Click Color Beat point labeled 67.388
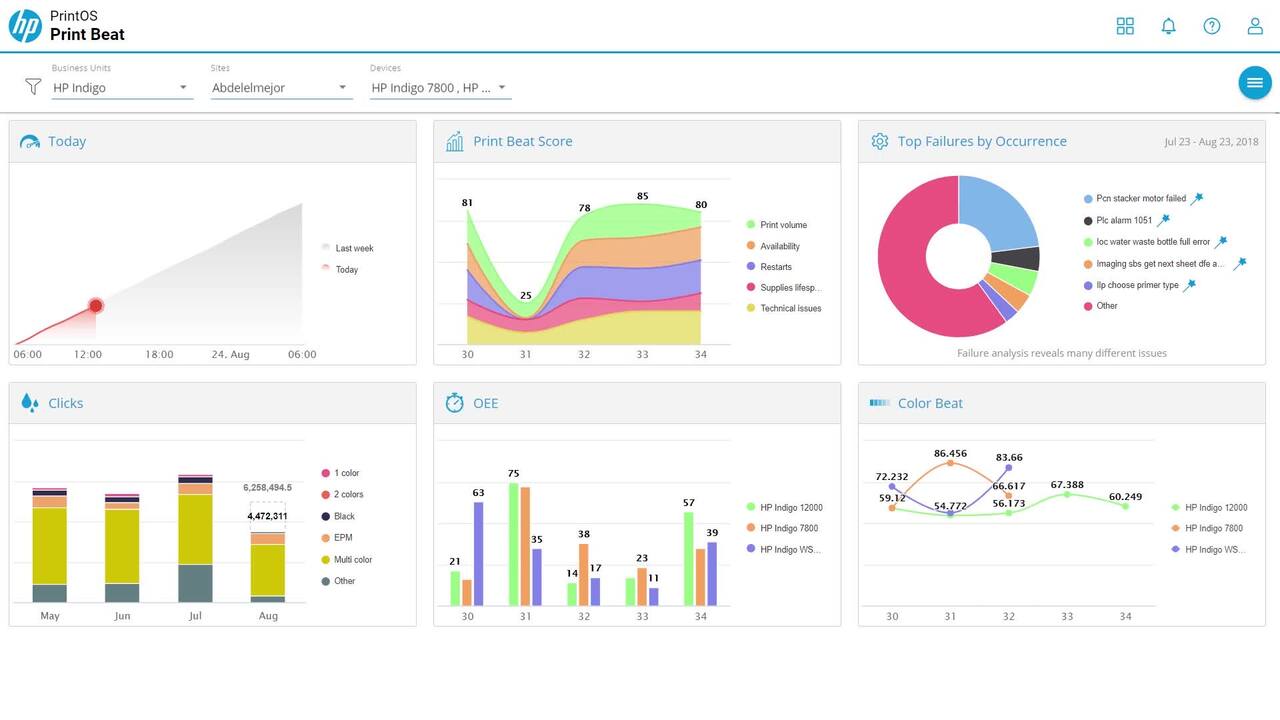 tap(1067, 494)
